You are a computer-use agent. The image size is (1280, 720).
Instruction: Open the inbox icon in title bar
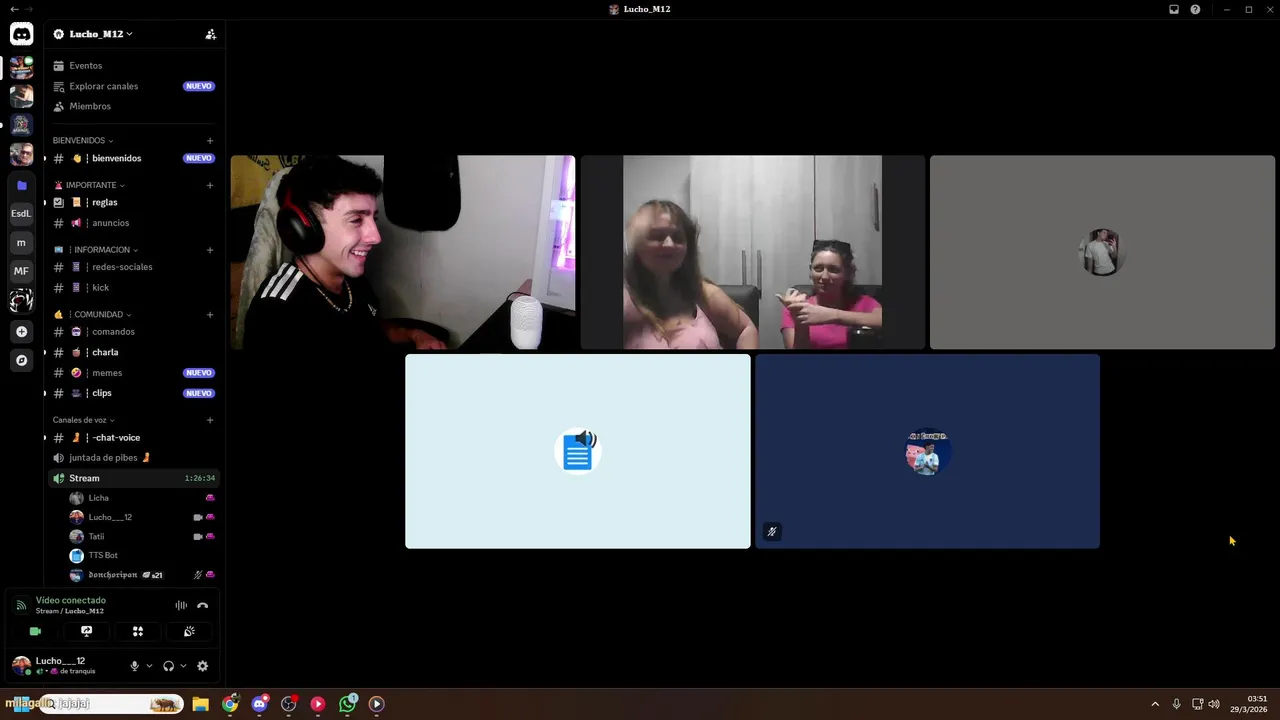point(1174,9)
